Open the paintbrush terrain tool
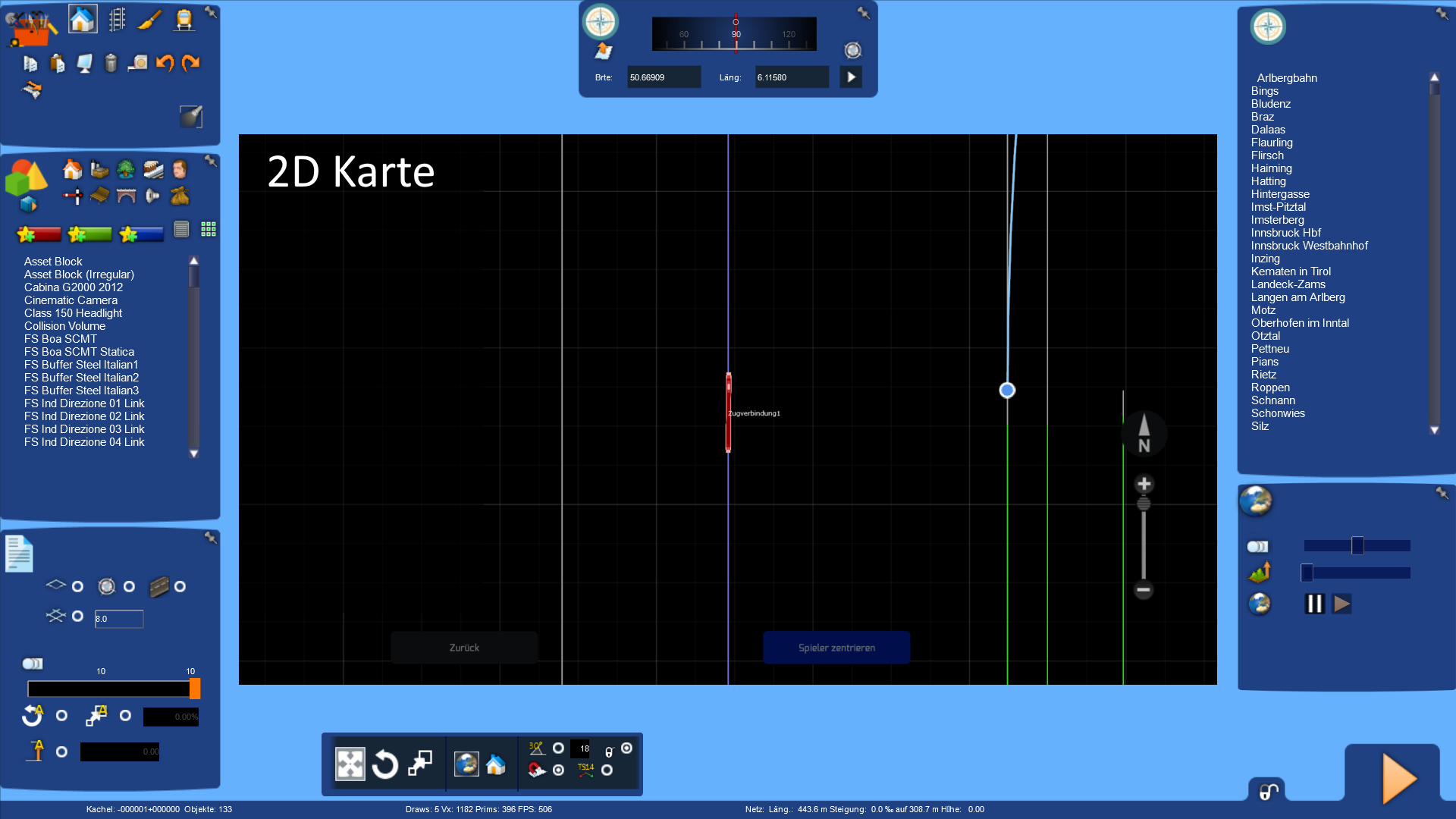Viewport: 1456px width, 819px height. [149, 20]
